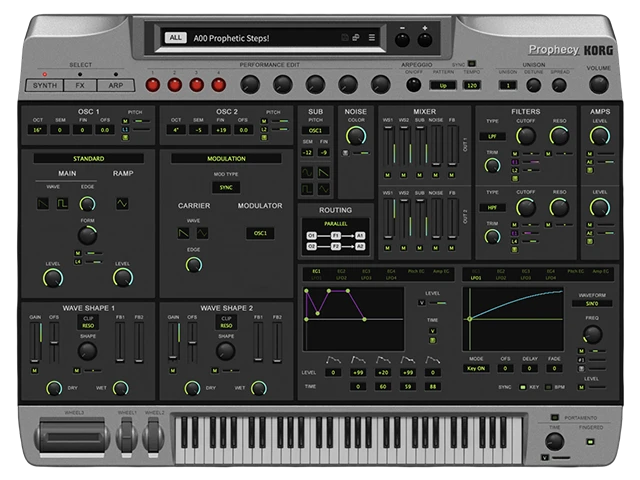
Task: Click the OSC 1 Edge knob
Action: [x=87, y=204]
